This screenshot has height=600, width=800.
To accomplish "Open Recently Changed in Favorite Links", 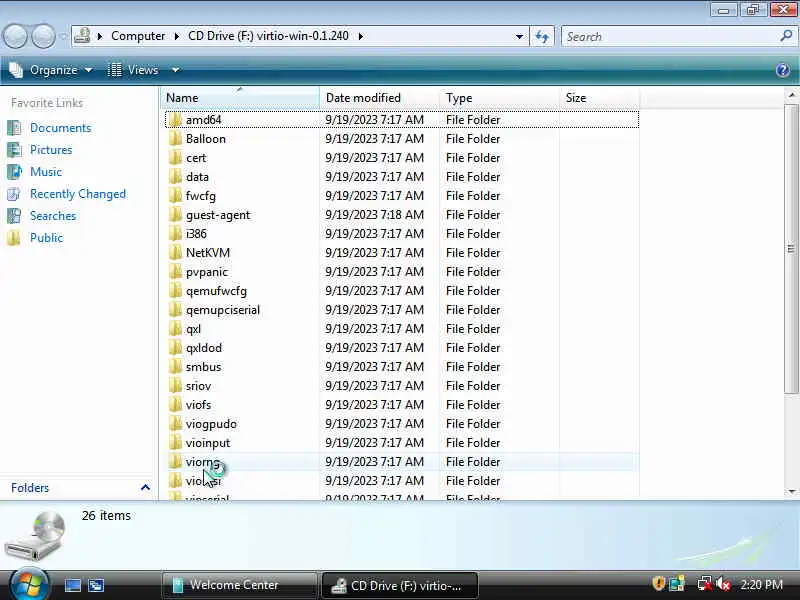I will tap(78, 194).
